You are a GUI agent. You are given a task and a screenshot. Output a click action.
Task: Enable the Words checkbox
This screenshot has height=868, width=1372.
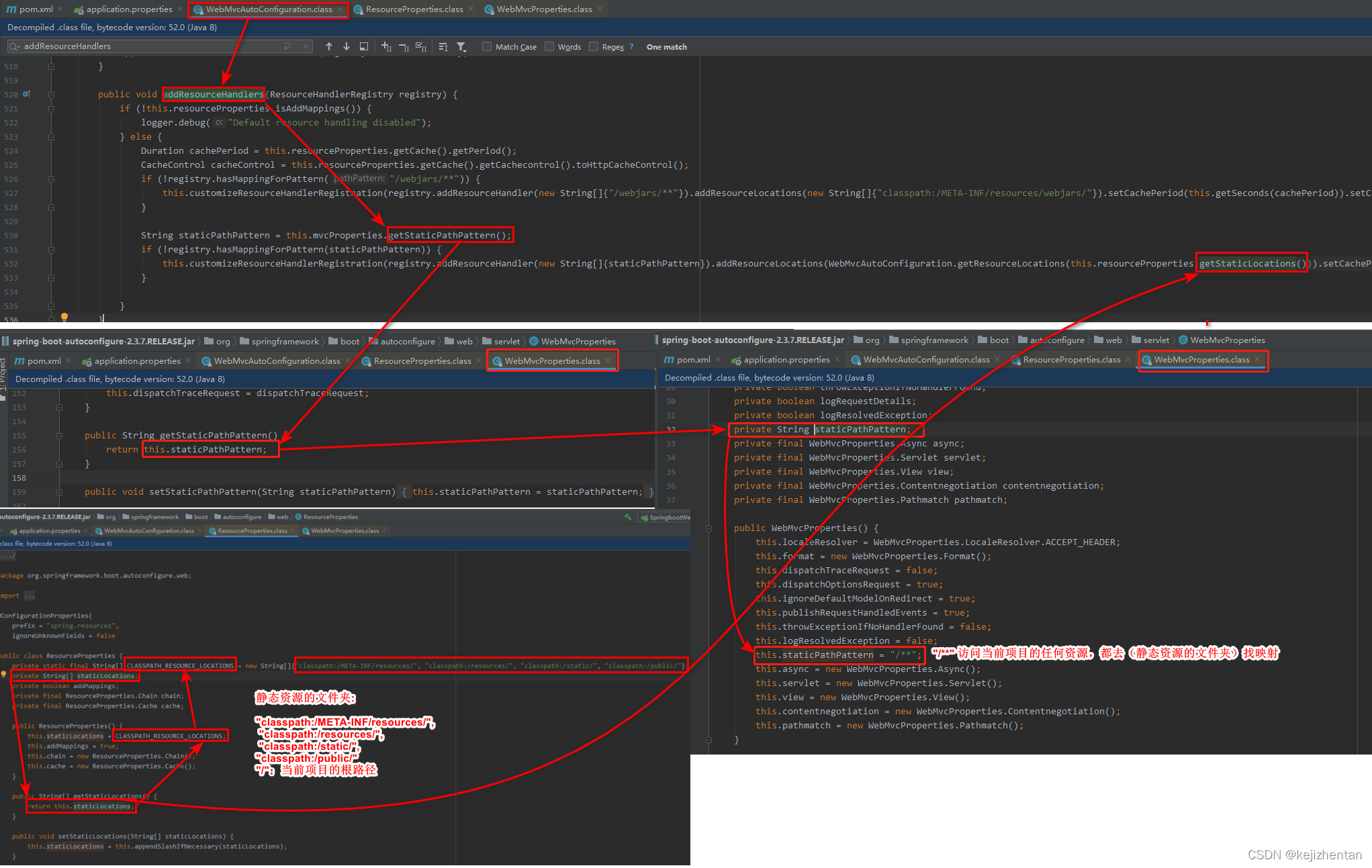click(549, 46)
